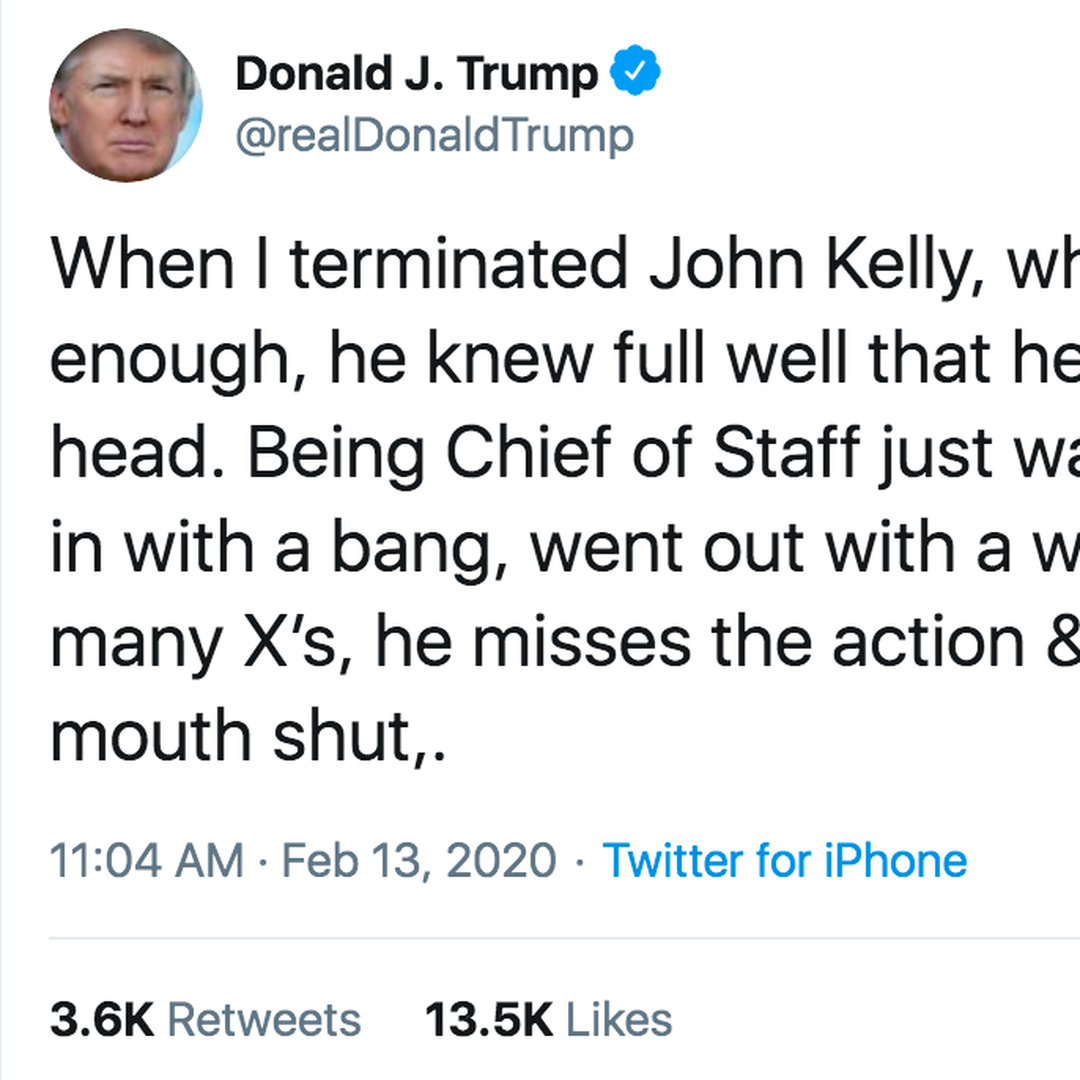Click the 13.5K like count number
The image size is (1080, 1080).
coord(488,1021)
